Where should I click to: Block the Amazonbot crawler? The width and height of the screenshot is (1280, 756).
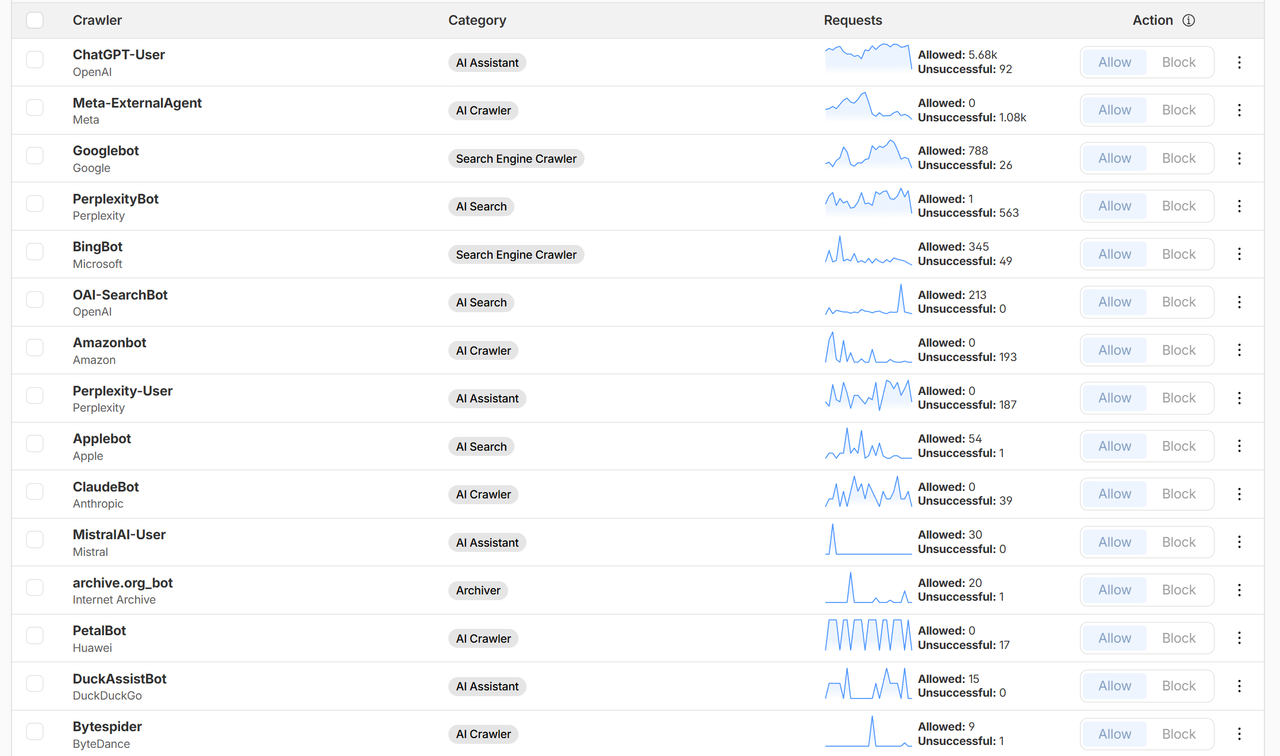pyautogui.click(x=1179, y=350)
